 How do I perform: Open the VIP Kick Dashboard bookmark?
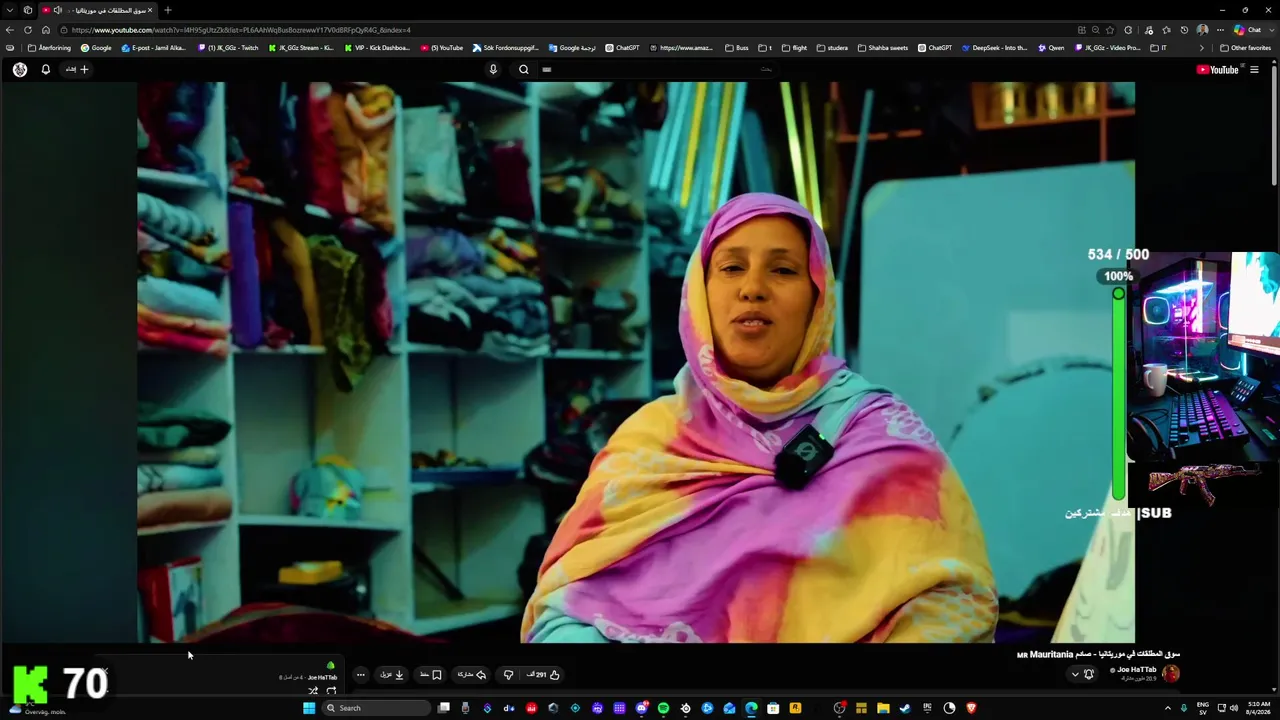point(377,48)
